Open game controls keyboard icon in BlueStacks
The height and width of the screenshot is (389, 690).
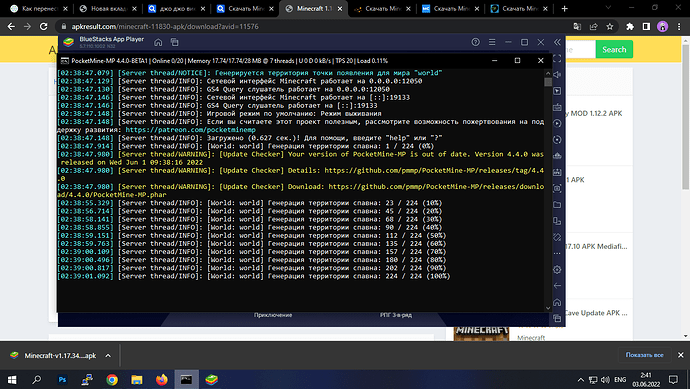557,107
